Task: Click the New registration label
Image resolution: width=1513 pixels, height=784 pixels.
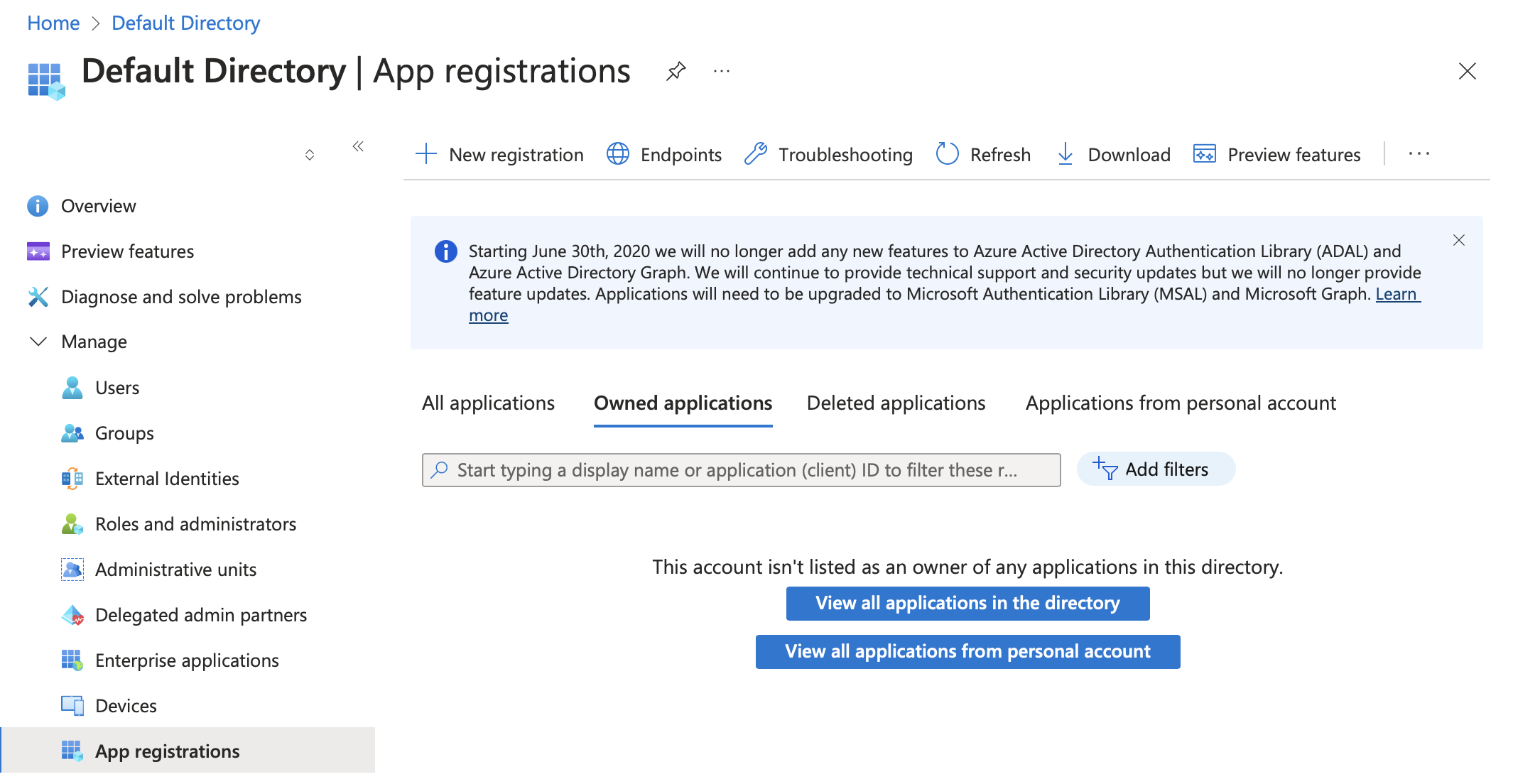Action: point(516,155)
